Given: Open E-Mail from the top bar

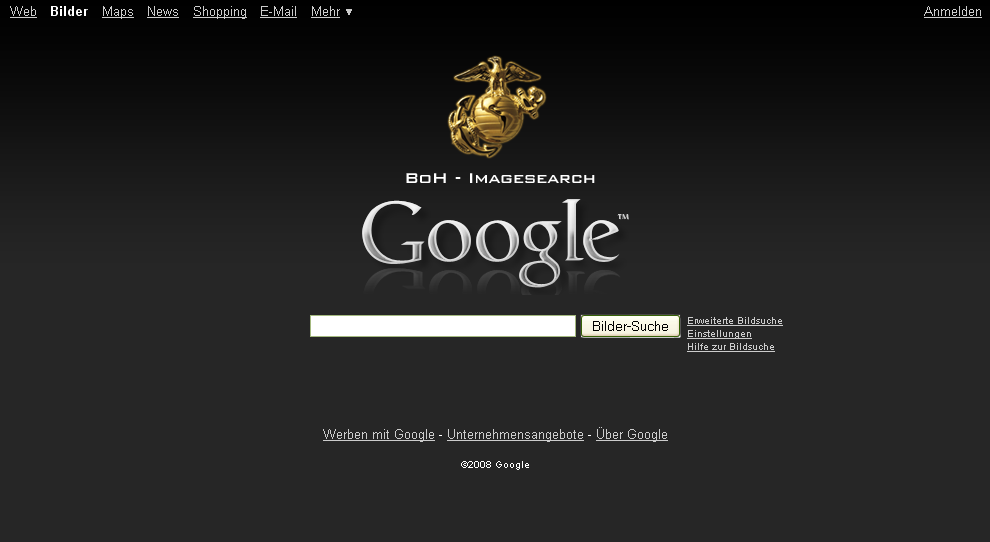Looking at the screenshot, I should (x=278, y=11).
